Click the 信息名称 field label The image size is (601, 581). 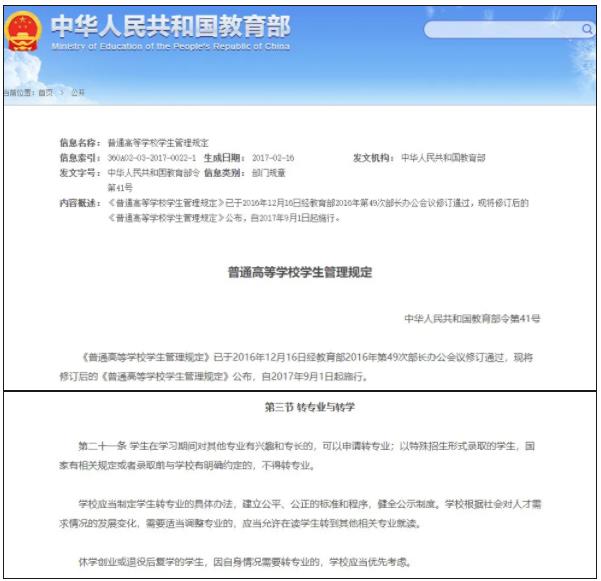80,144
